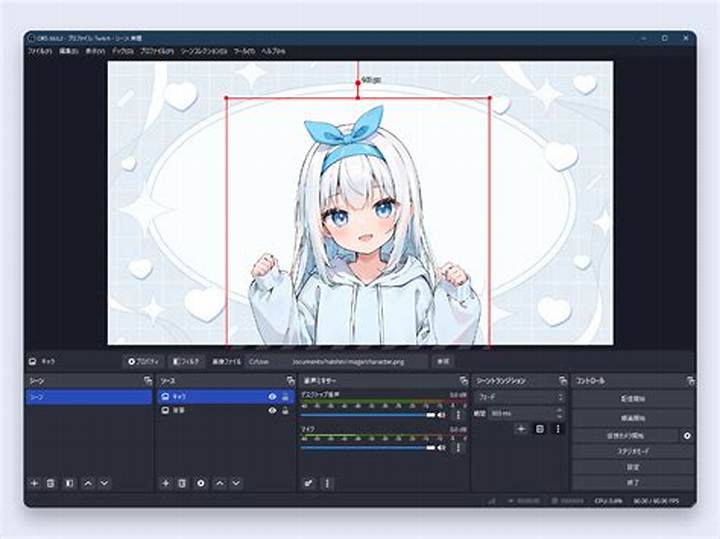The height and width of the screenshot is (539, 720).
Task: Open the フェード transition dropdown
Action: coord(520,397)
